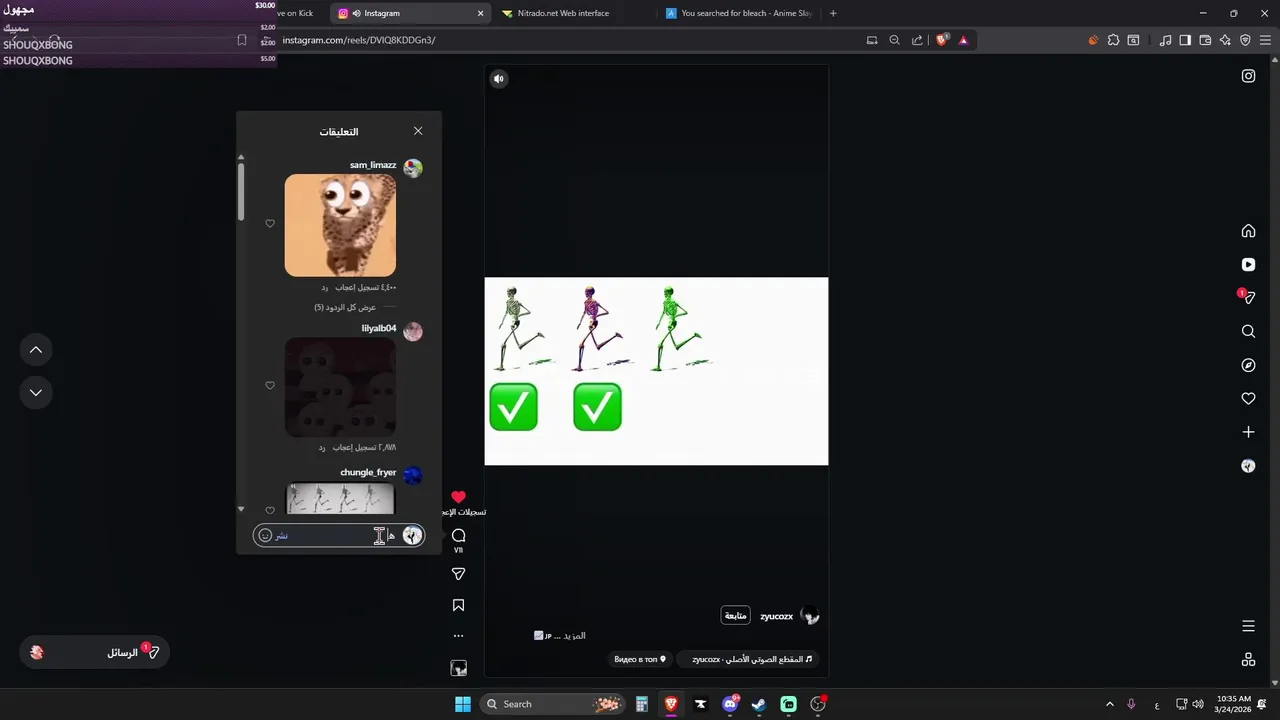Image resolution: width=1280 pixels, height=720 pixels.
Task: Expand the reel caption with 'more'
Action: pos(574,636)
